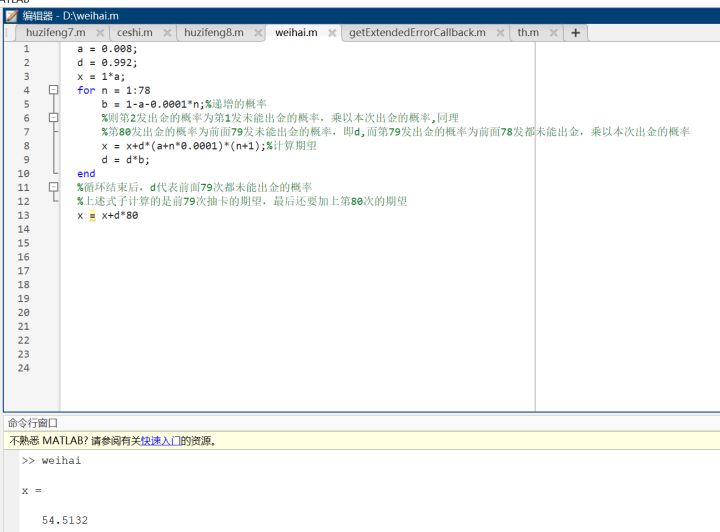Click the 'end' keyword on line 10
The width and height of the screenshot is (720, 532).
[x=86, y=174]
